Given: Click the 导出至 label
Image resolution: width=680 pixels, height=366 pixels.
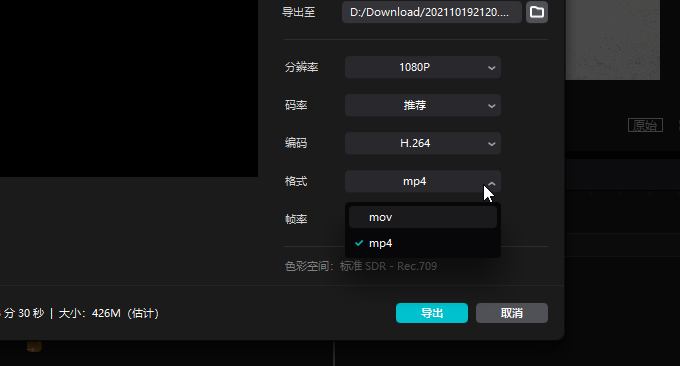Looking at the screenshot, I should click(298, 12).
